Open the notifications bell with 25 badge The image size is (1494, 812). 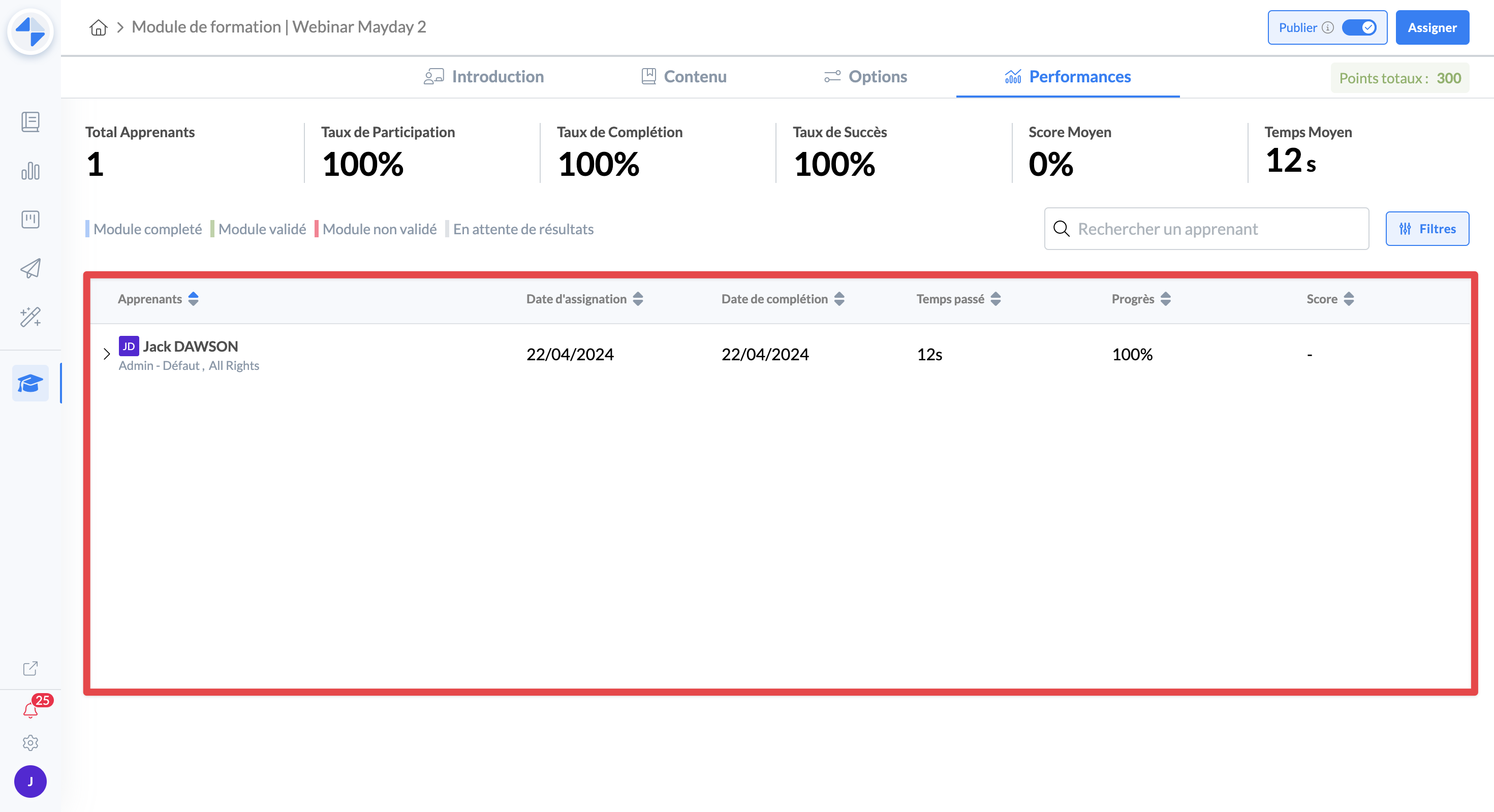30,709
